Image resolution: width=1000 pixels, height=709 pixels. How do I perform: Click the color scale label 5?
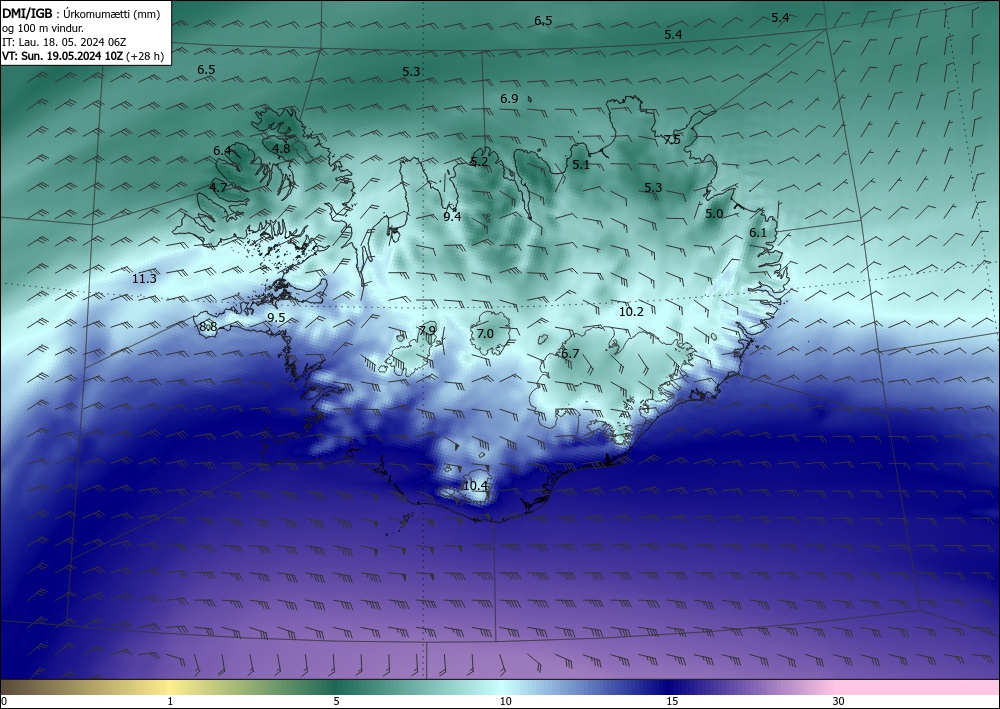click(x=336, y=701)
